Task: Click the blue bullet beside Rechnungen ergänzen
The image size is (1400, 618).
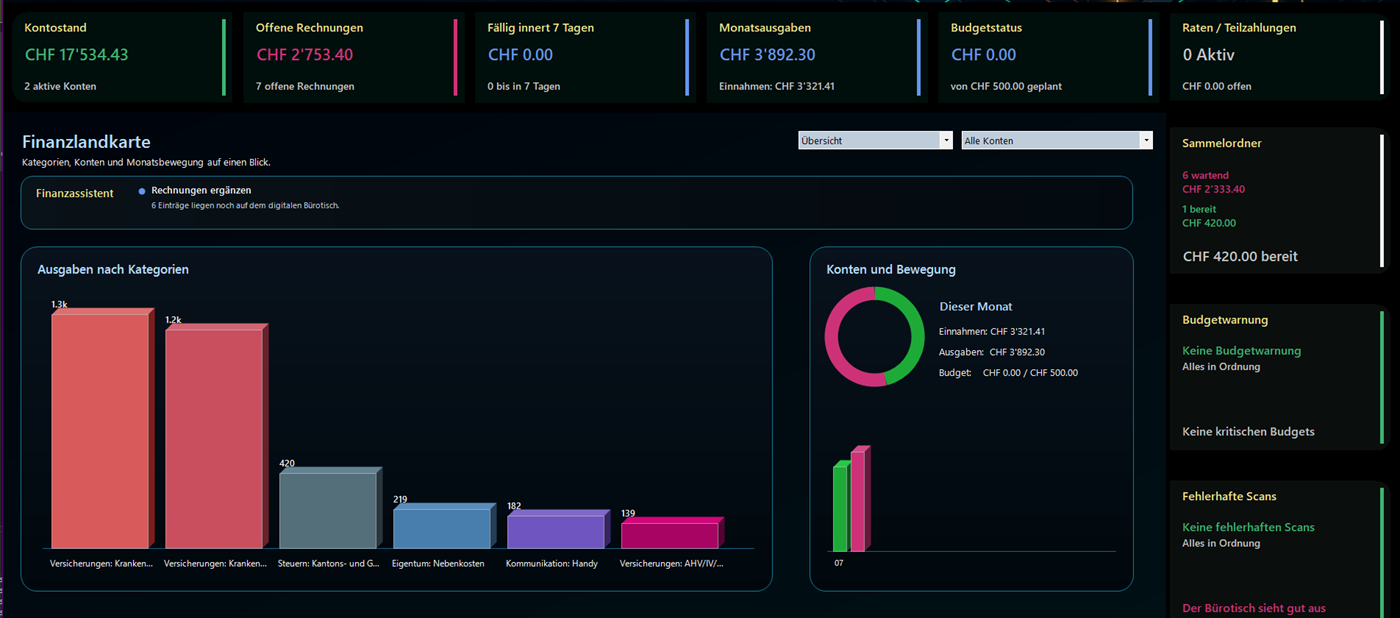Action: [x=142, y=191]
